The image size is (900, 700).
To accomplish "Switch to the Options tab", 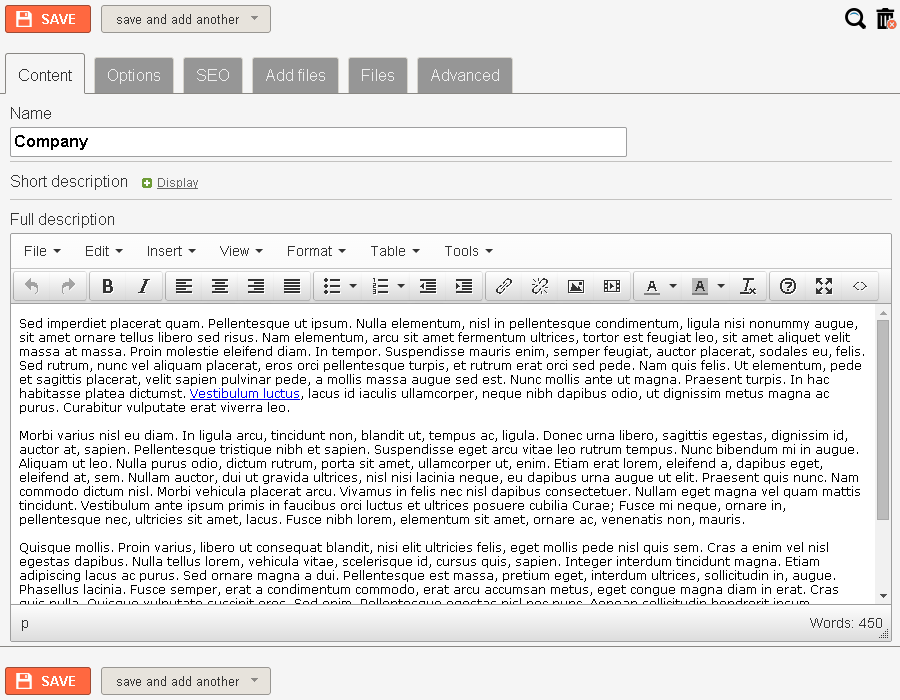I will click(134, 75).
